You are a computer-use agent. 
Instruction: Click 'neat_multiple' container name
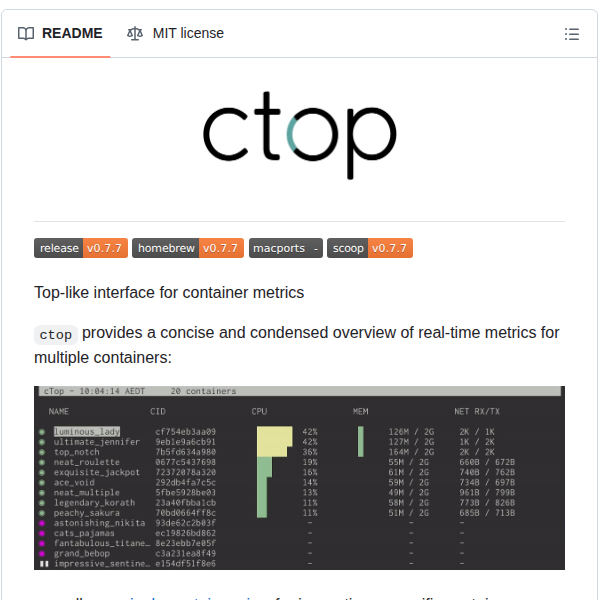86,492
